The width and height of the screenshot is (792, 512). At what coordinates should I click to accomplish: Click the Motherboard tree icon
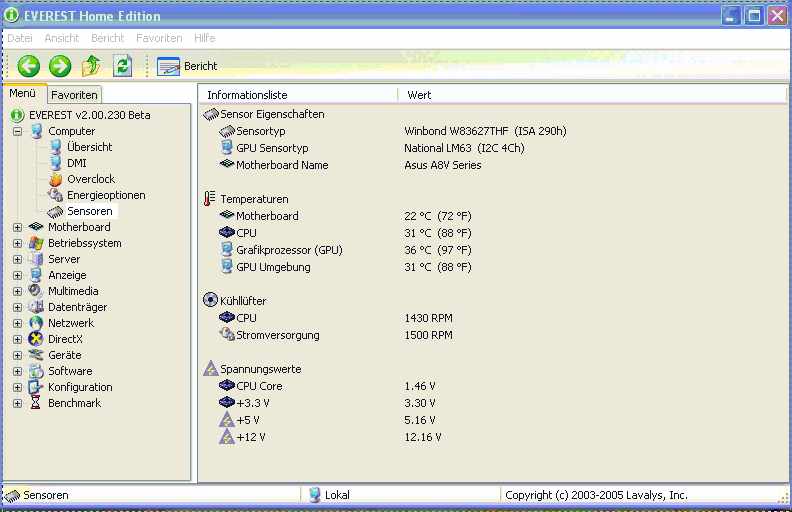point(36,227)
